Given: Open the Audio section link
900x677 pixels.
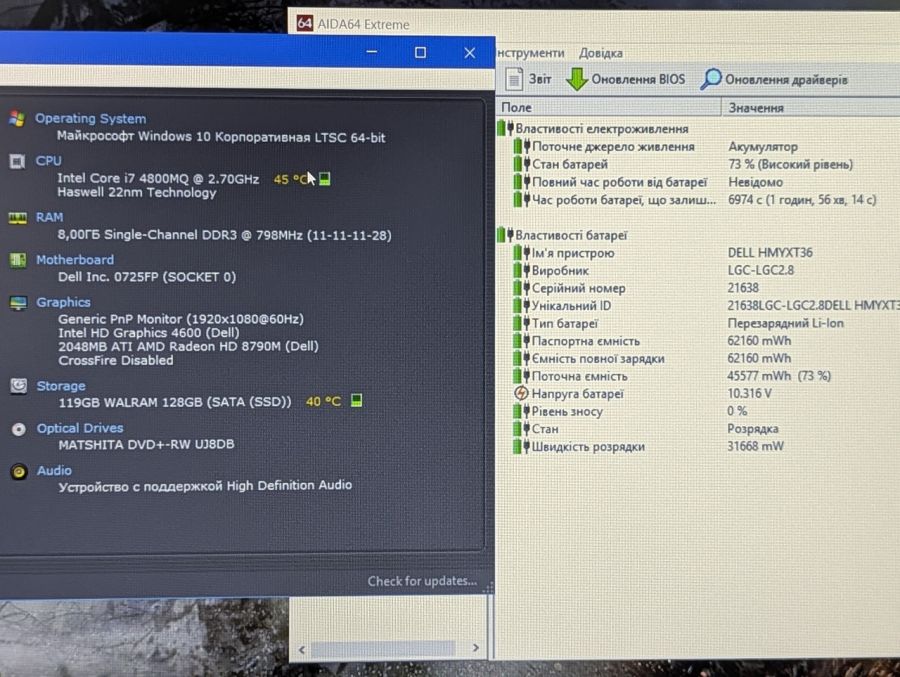Looking at the screenshot, I should click(x=55, y=470).
